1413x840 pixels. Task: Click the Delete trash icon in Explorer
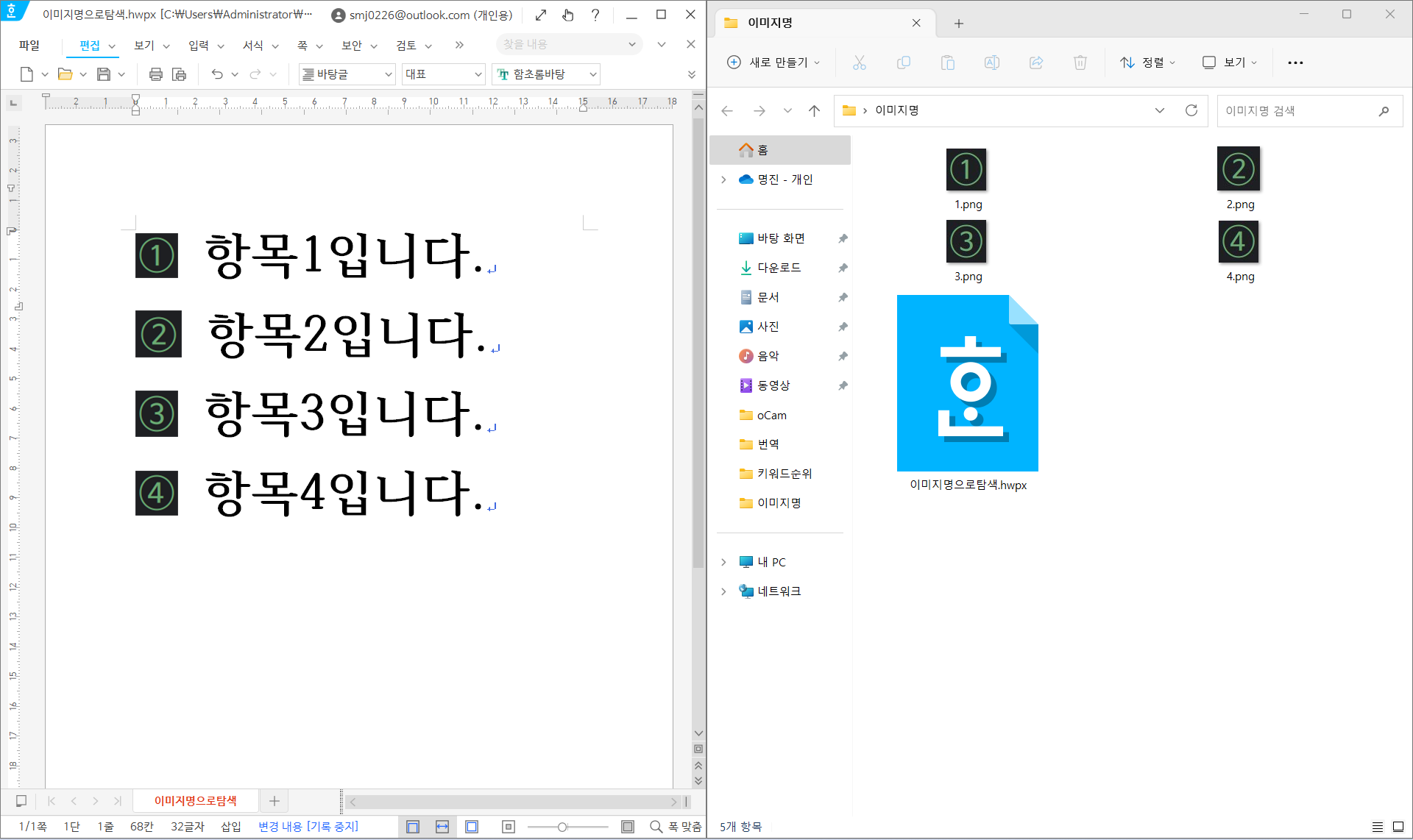1080,63
